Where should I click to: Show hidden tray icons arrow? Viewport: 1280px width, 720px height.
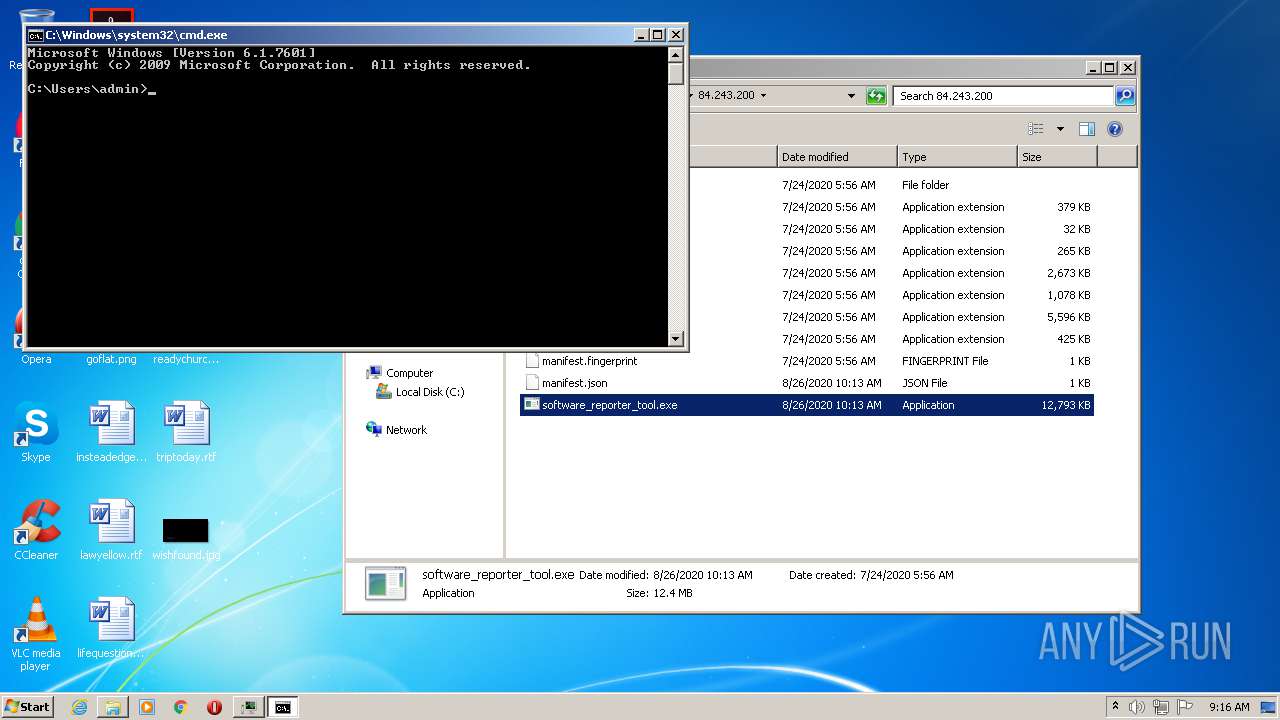[1115, 707]
